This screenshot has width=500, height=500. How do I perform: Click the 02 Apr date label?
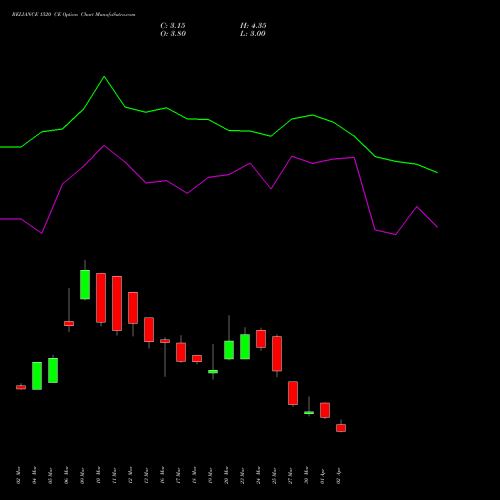coord(338,476)
